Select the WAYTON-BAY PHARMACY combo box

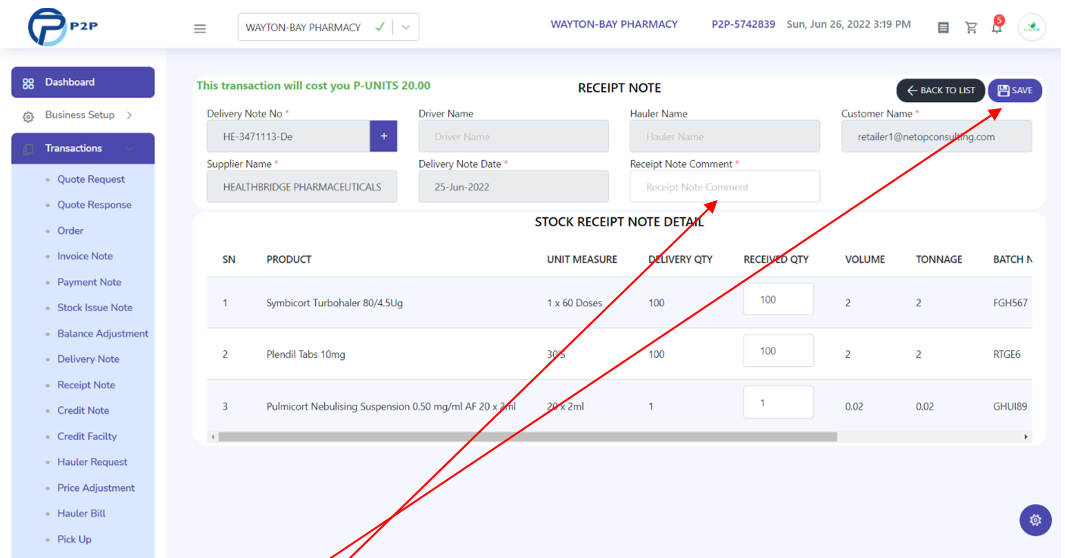pyautogui.click(x=328, y=27)
